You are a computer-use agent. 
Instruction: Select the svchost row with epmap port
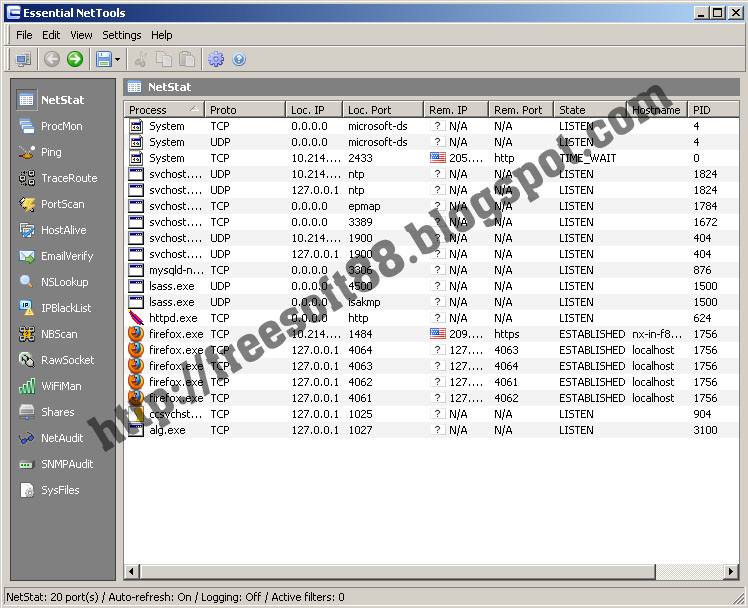[x=431, y=206]
